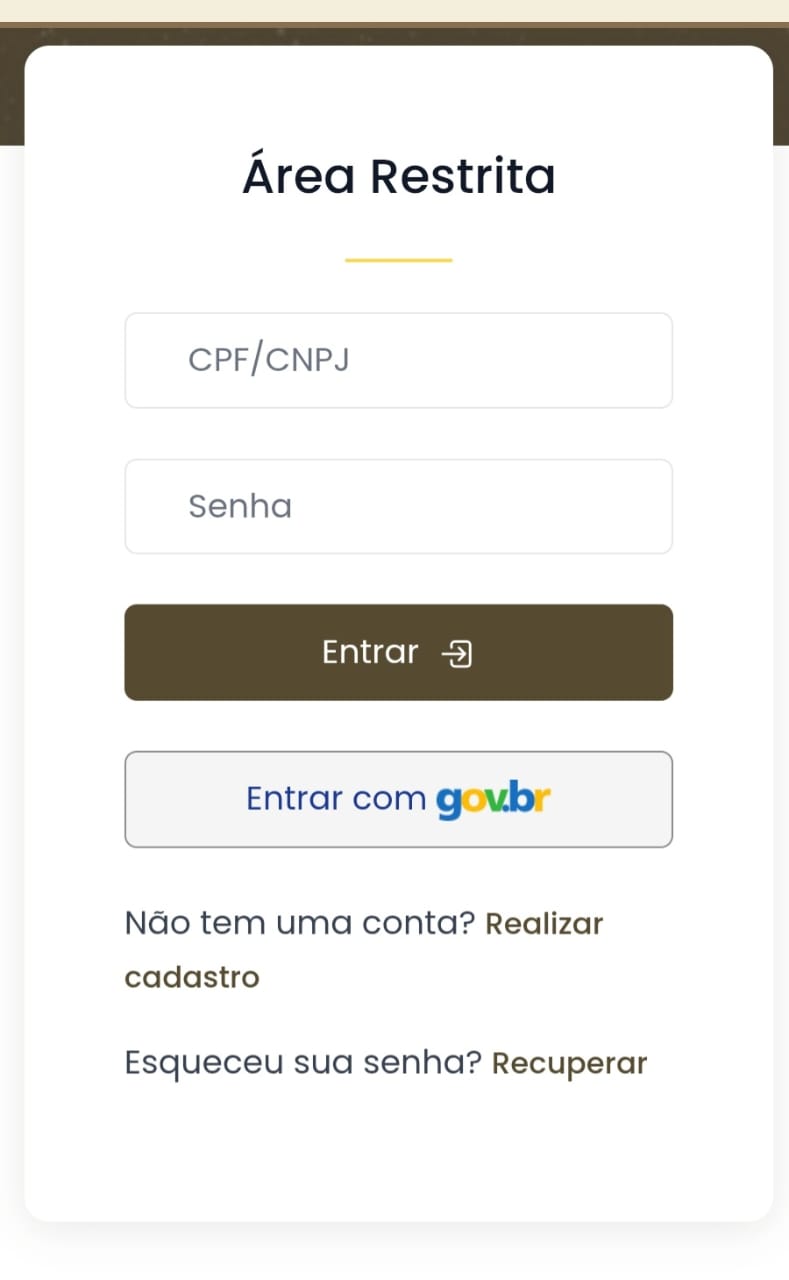Click the word "cadastro" on the second line
Screen dimensions: 789x1280
(192, 977)
